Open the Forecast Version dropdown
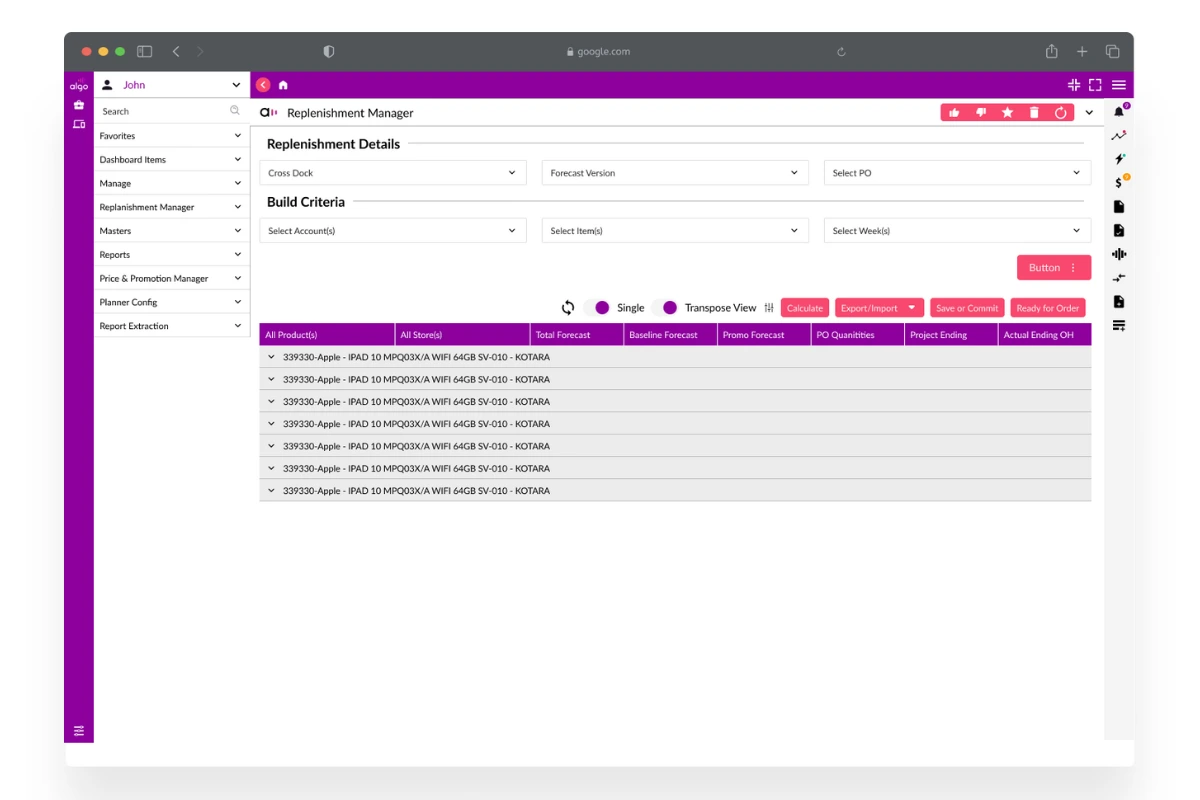 click(x=675, y=173)
